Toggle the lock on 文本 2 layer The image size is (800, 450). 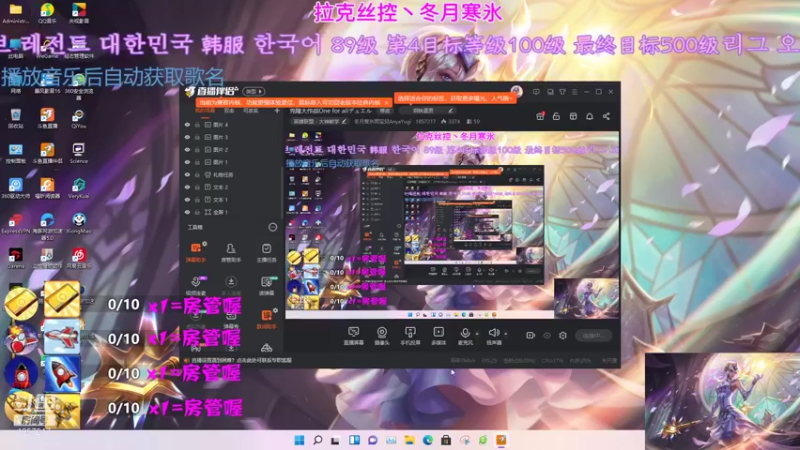pyautogui.click(x=197, y=187)
